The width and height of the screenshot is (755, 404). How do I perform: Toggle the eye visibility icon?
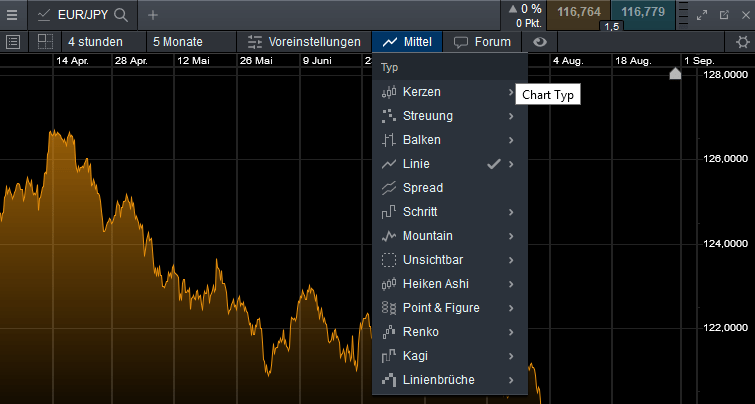(x=540, y=42)
